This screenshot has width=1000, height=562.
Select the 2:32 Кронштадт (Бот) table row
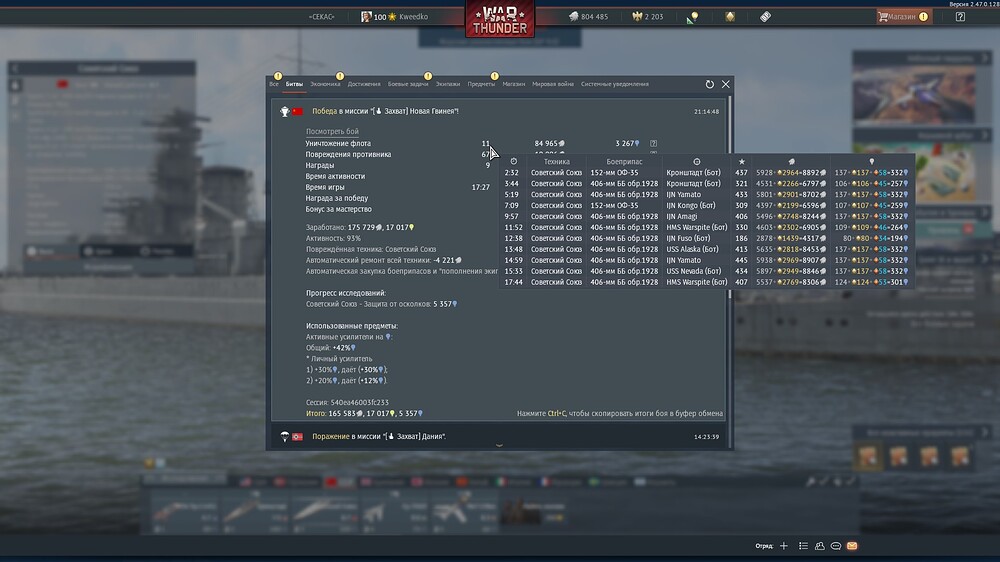click(707, 173)
